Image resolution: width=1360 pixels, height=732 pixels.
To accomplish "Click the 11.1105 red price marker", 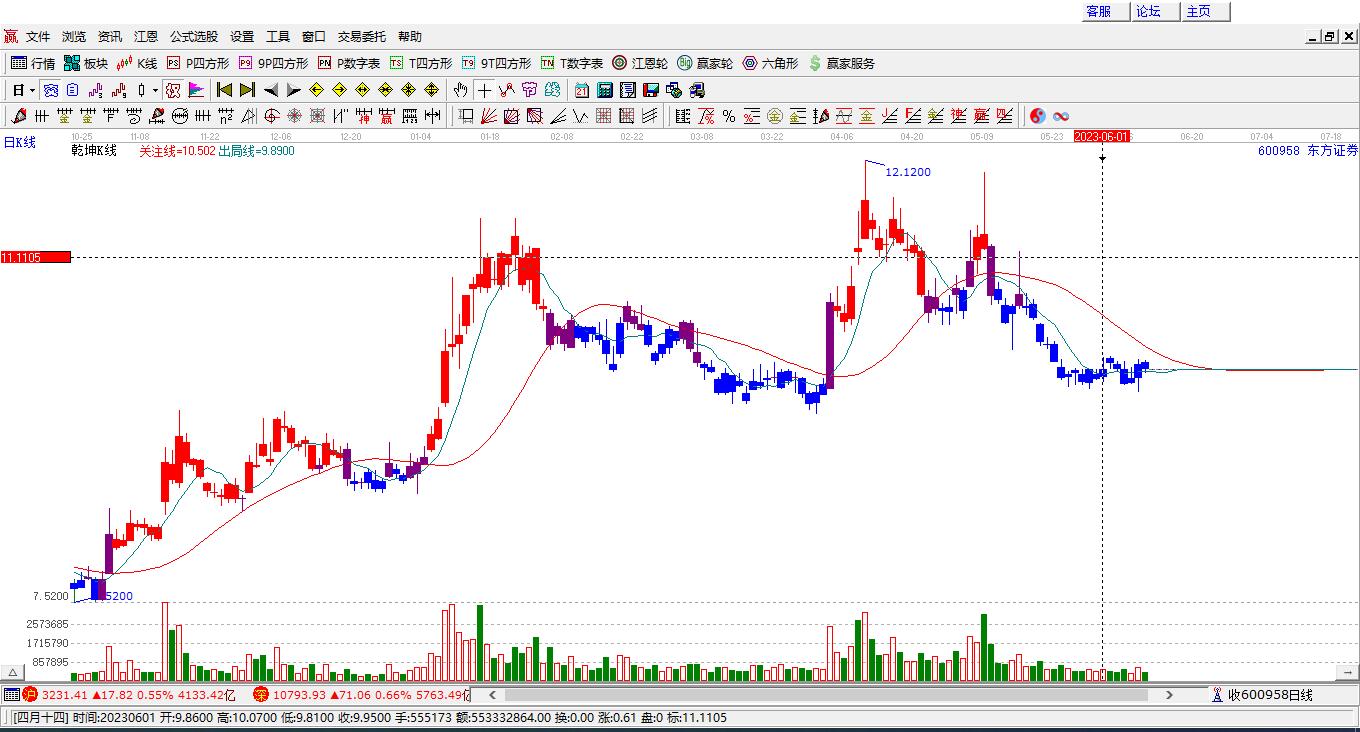I will coord(36,258).
